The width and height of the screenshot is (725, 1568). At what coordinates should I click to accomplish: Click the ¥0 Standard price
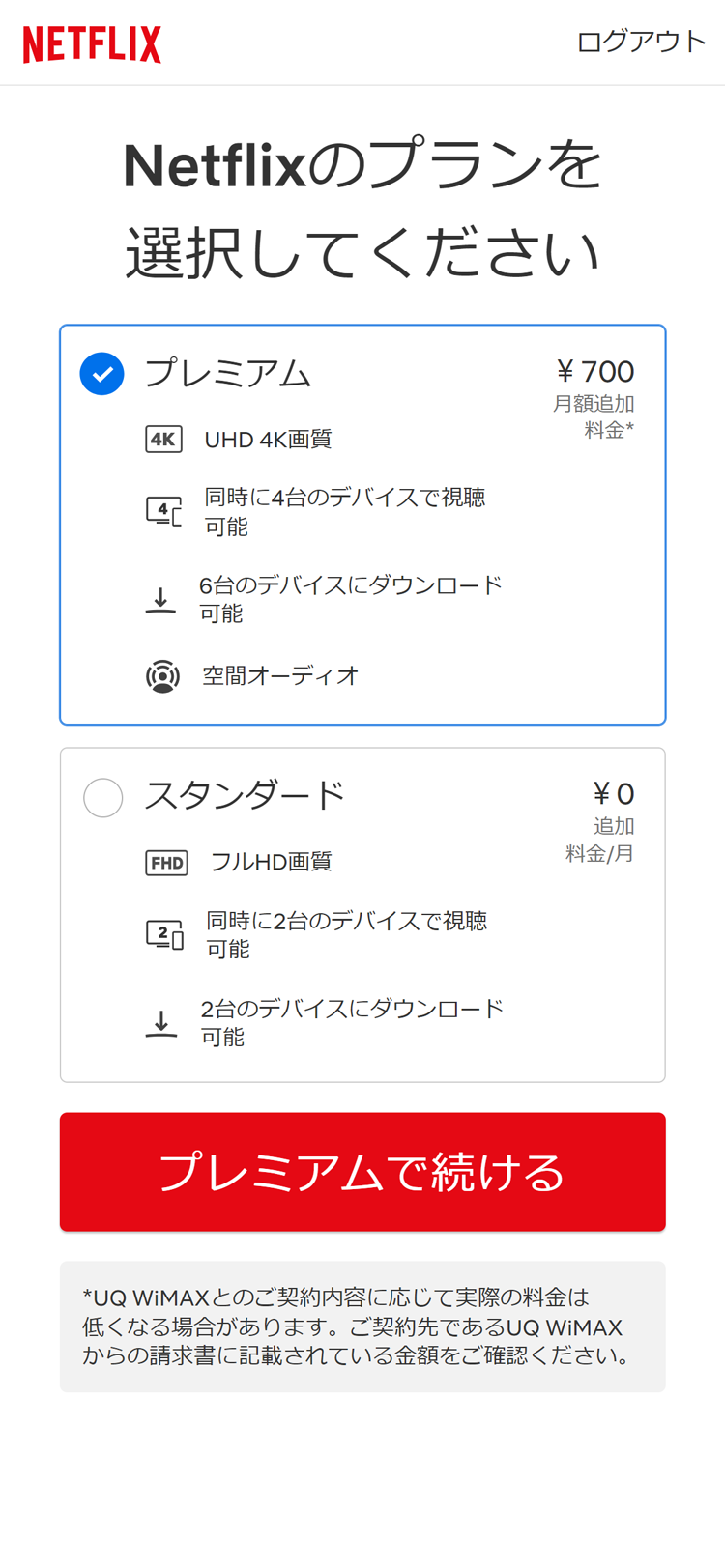[613, 794]
